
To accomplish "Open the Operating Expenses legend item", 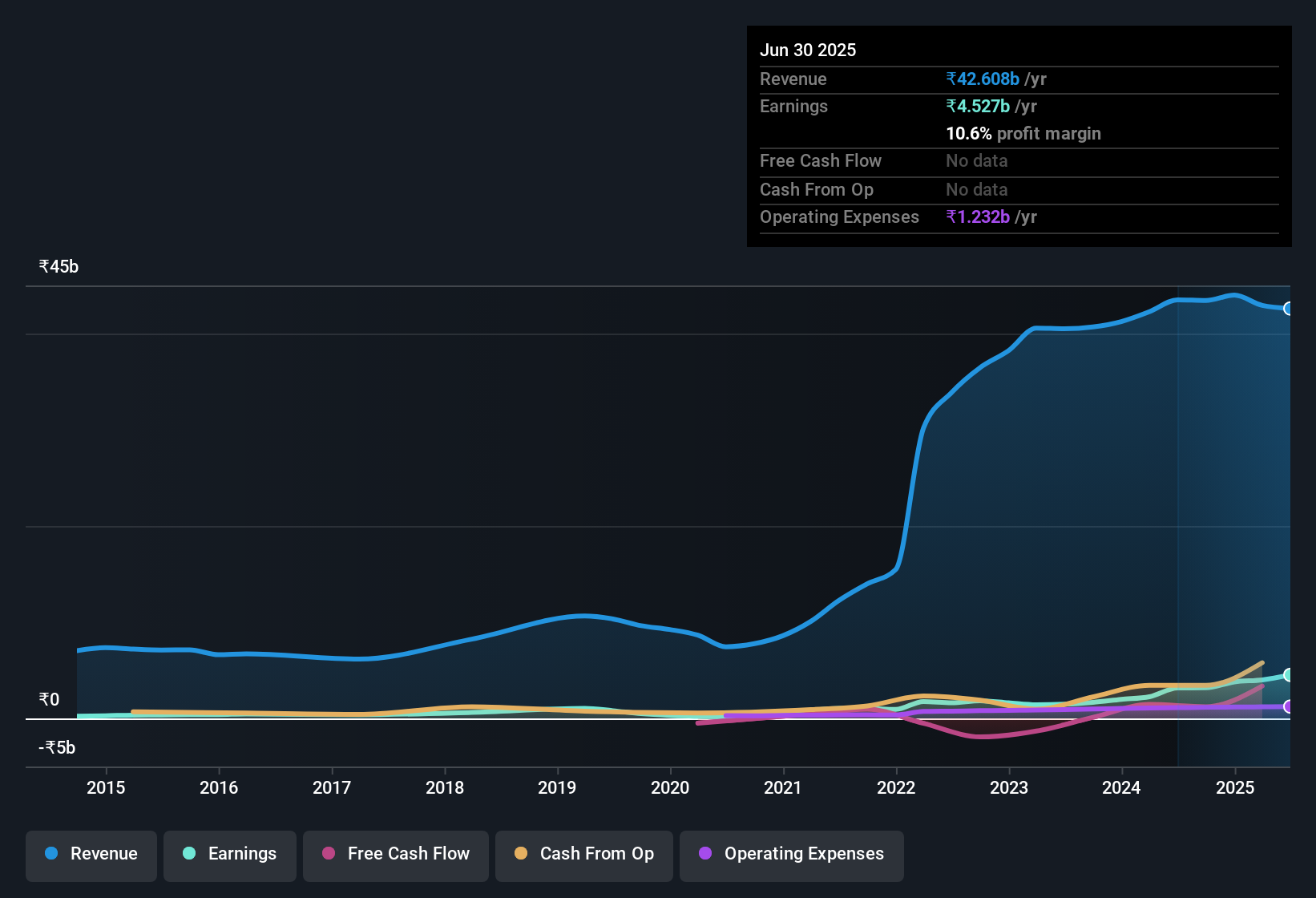I will 791,855.
